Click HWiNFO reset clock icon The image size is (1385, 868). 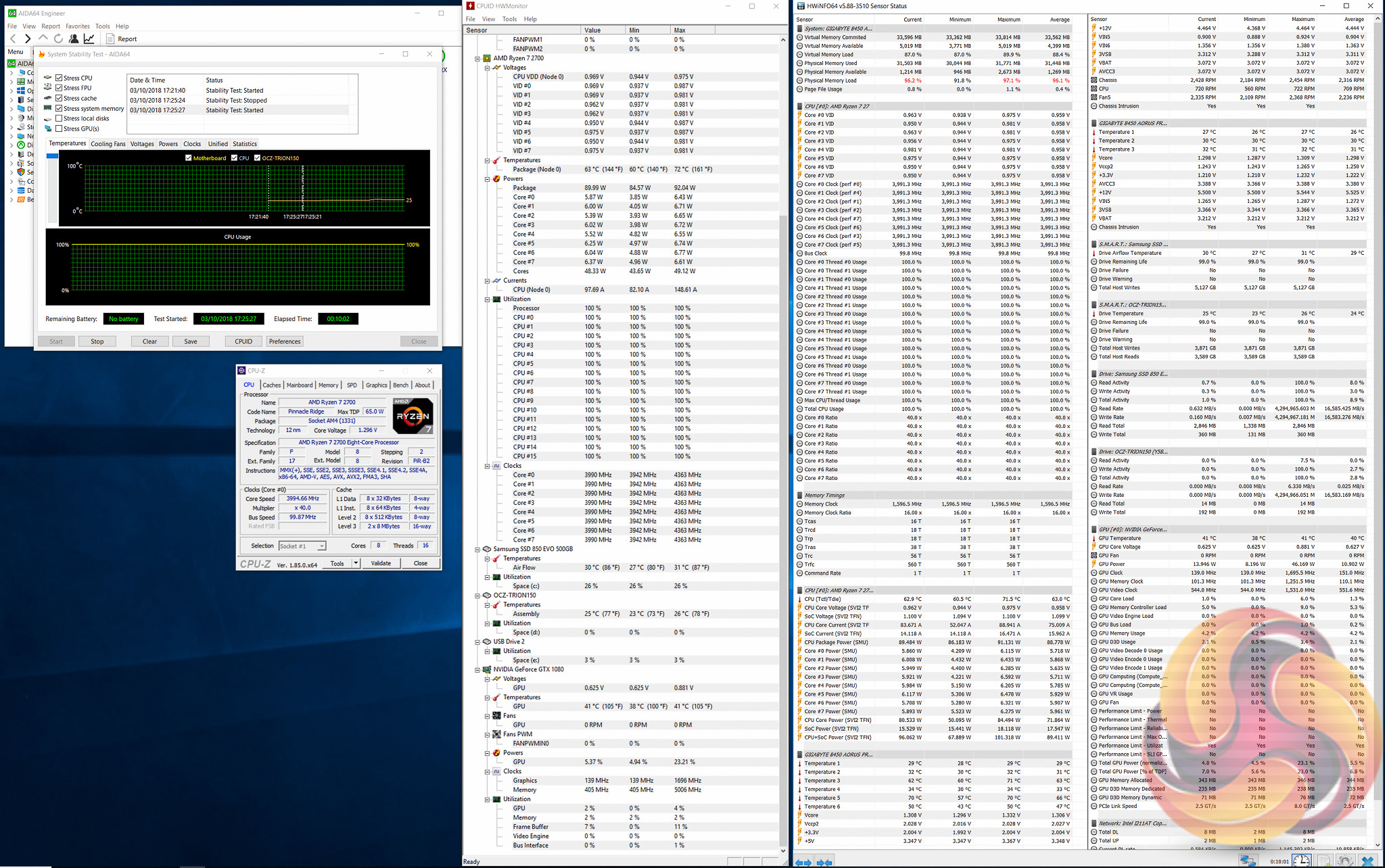1301,861
